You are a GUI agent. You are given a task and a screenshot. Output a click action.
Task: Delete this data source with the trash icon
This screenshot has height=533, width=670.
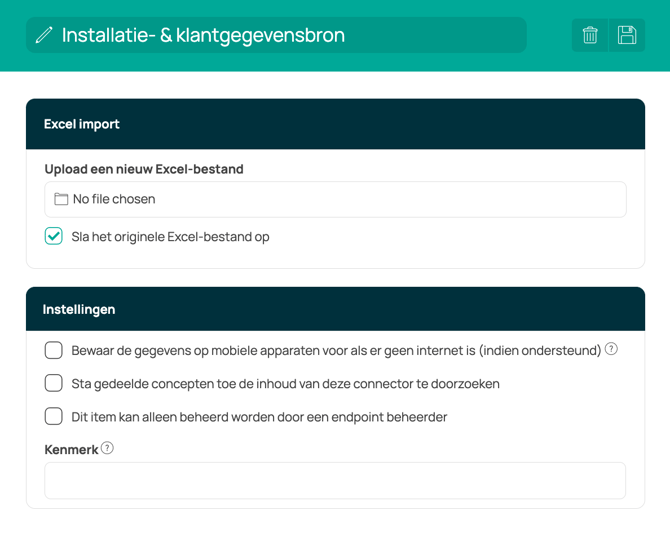click(590, 35)
